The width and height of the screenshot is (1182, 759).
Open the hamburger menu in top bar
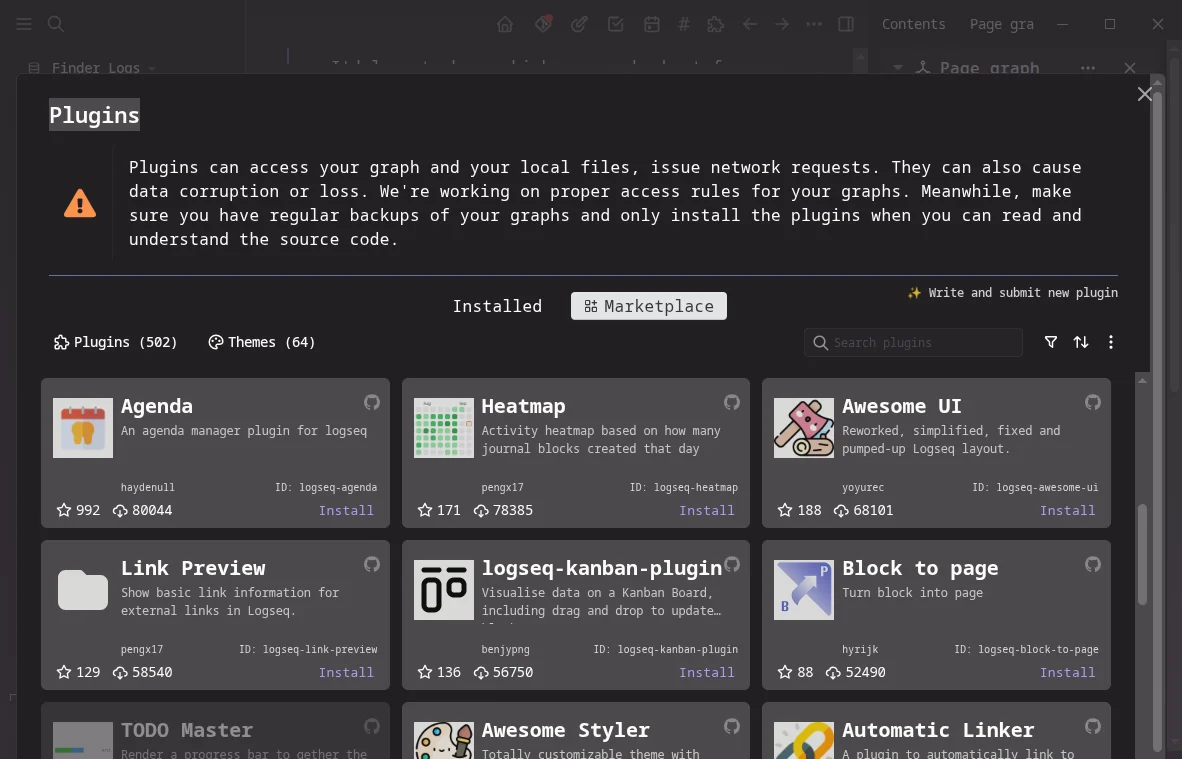(x=24, y=24)
